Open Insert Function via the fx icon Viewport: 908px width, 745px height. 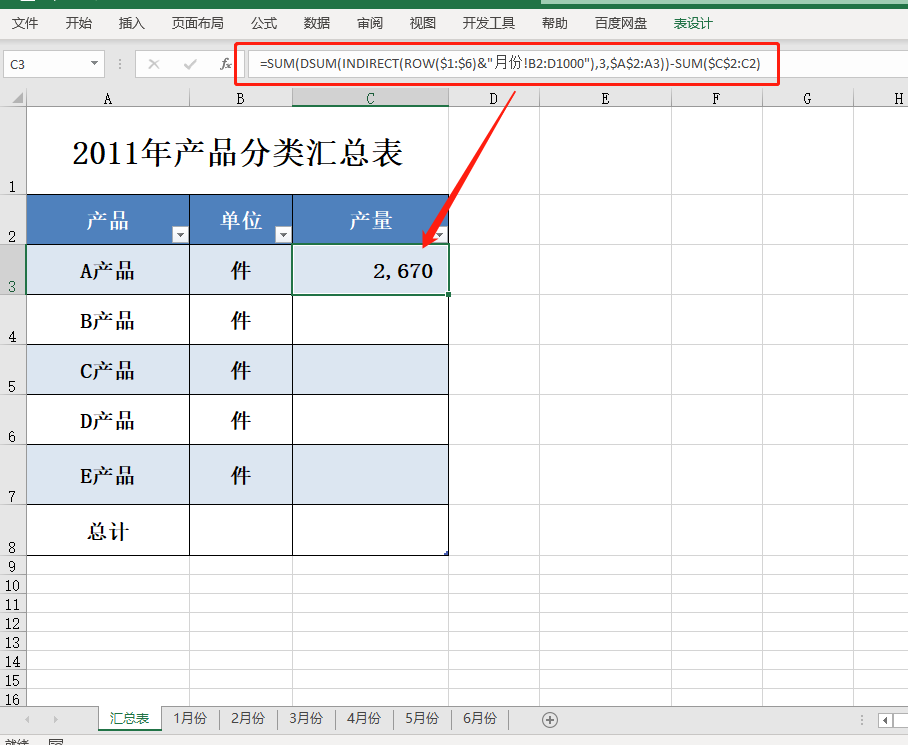pos(226,64)
